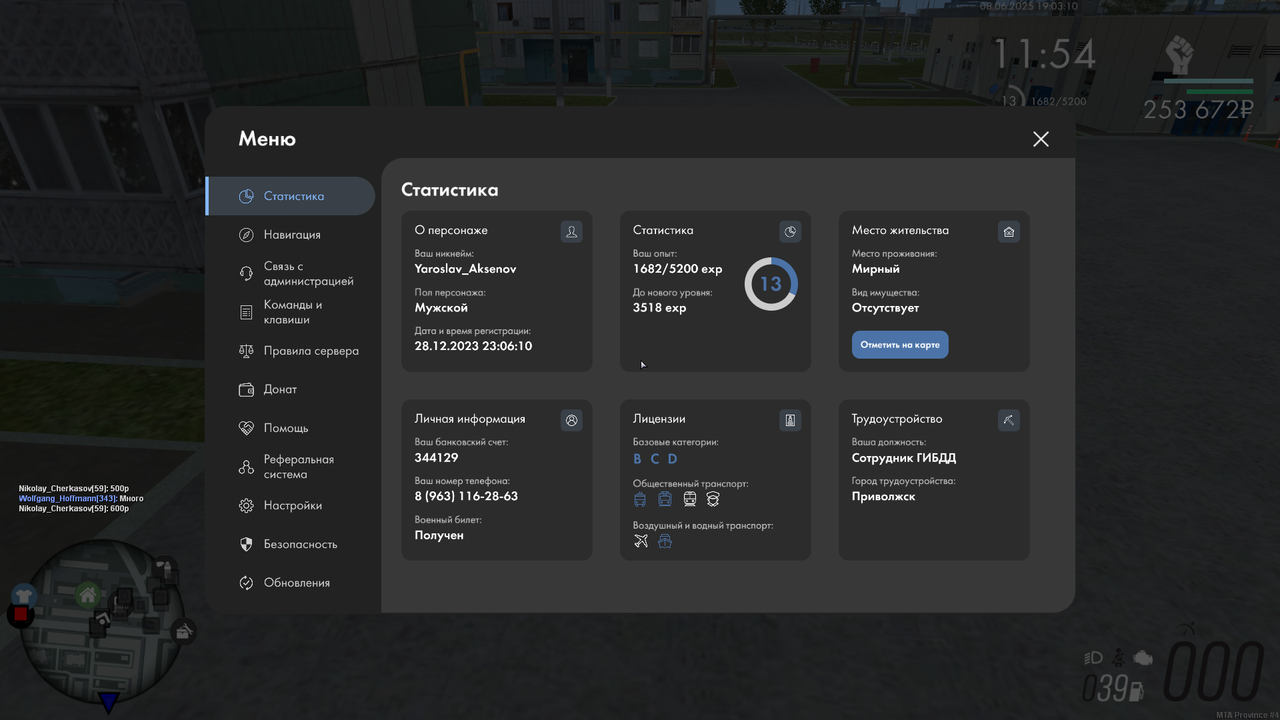Open Реферальная система section
Viewport: 1280px width, 720px height.
(290, 467)
